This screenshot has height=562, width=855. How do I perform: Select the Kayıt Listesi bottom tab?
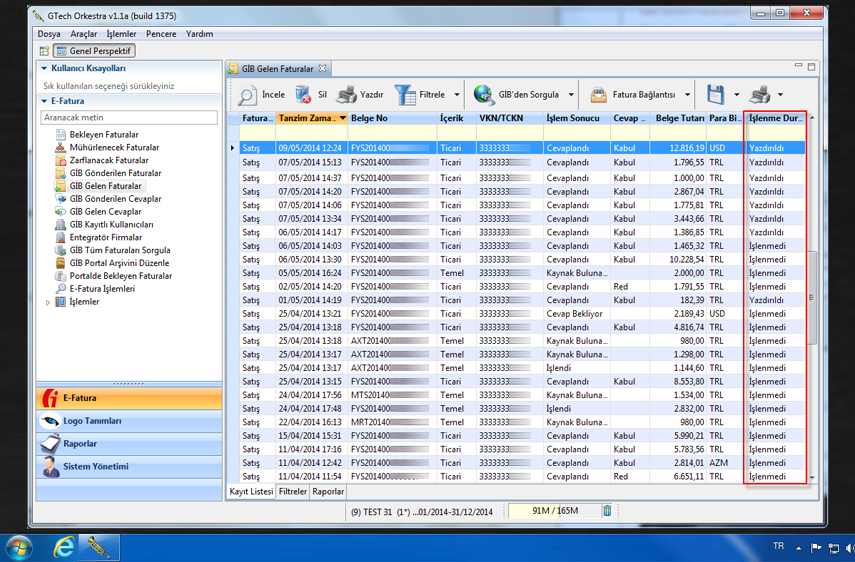(x=251, y=491)
